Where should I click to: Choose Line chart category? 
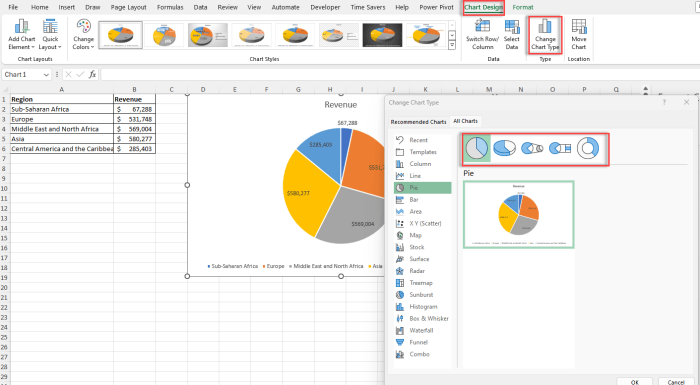(423, 176)
